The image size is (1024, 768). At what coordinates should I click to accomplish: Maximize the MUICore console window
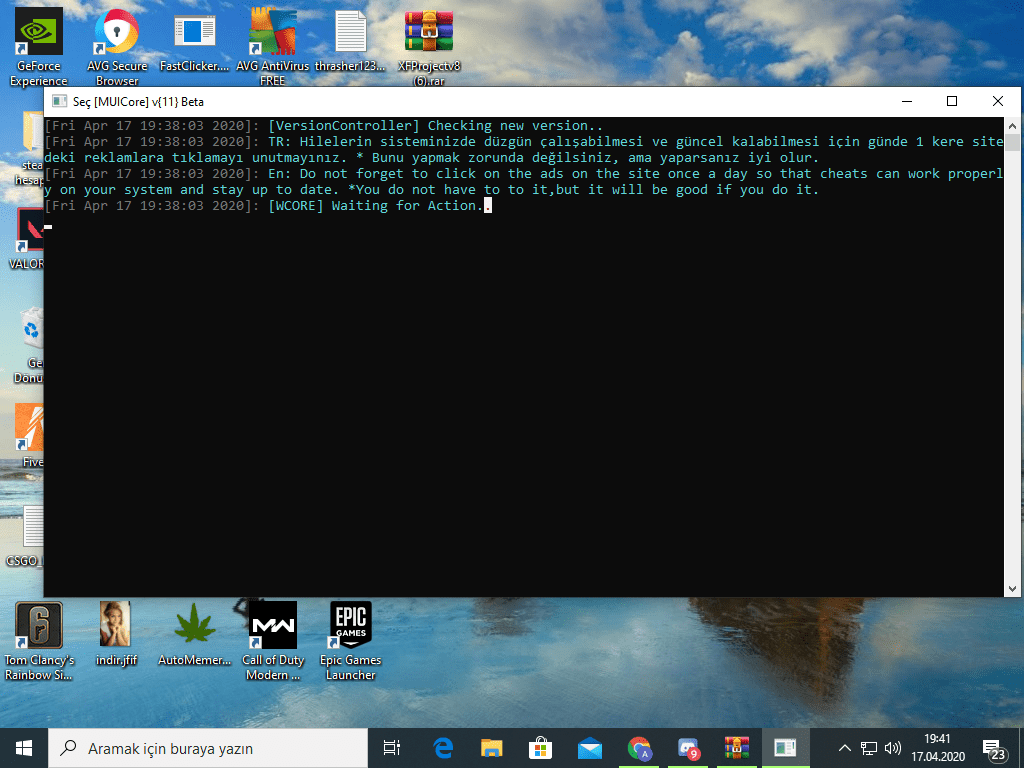952,101
